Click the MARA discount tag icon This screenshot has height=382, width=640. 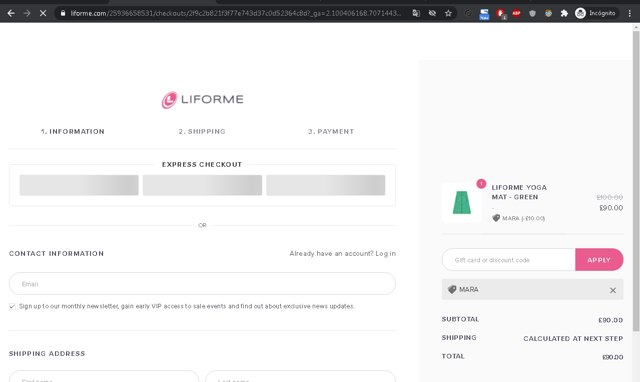pyautogui.click(x=452, y=289)
